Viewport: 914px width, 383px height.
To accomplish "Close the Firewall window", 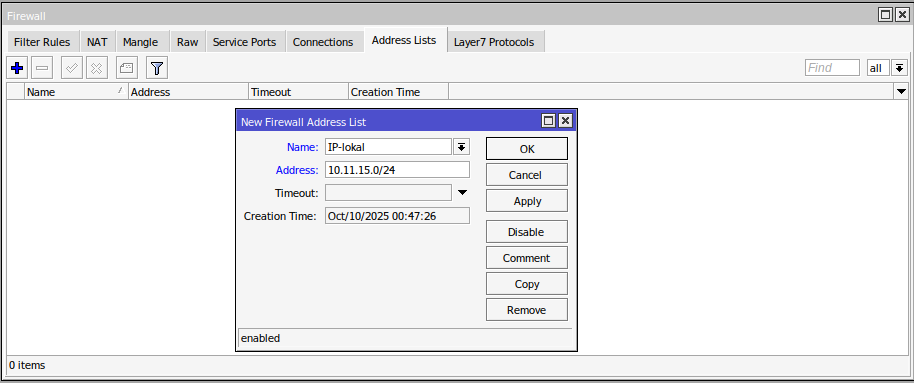I will tap(901, 15).
